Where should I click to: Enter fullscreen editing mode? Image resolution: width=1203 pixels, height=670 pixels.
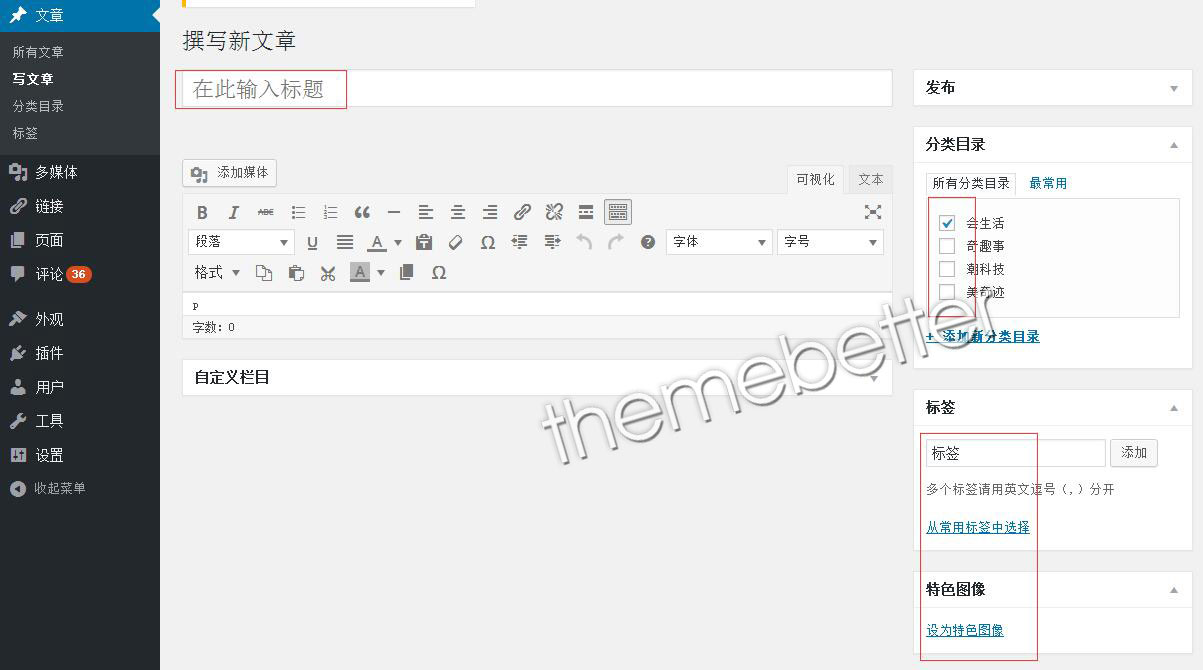tap(873, 212)
